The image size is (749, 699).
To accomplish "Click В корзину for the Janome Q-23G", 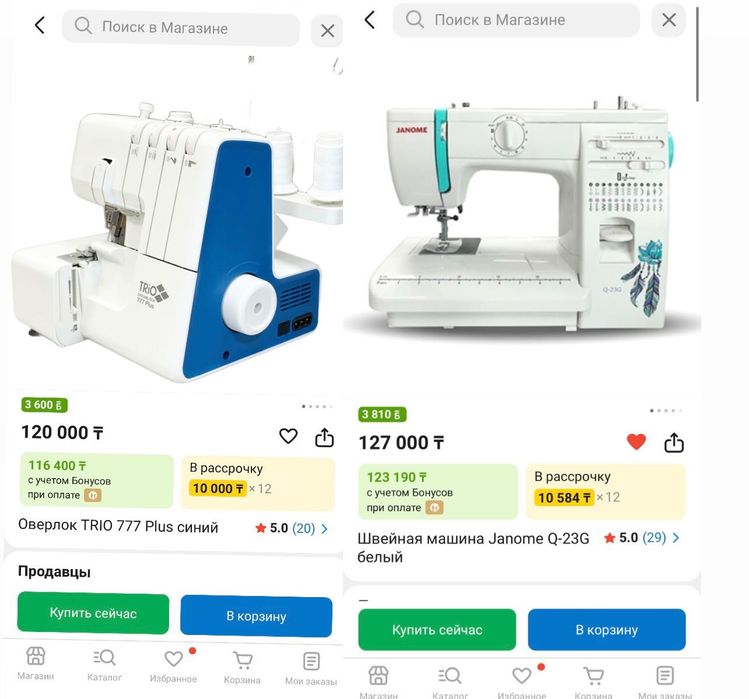I will coord(607,630).
